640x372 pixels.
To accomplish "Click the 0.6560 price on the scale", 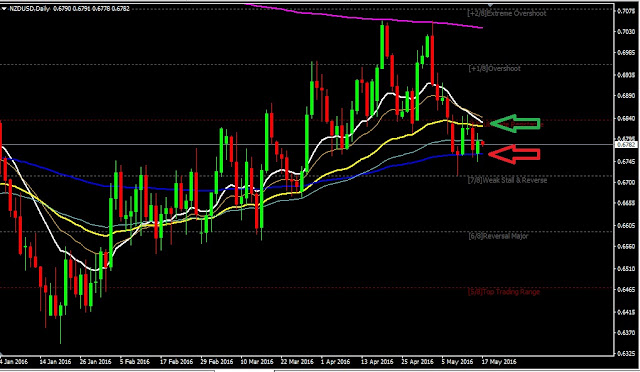I will point(626,247).
